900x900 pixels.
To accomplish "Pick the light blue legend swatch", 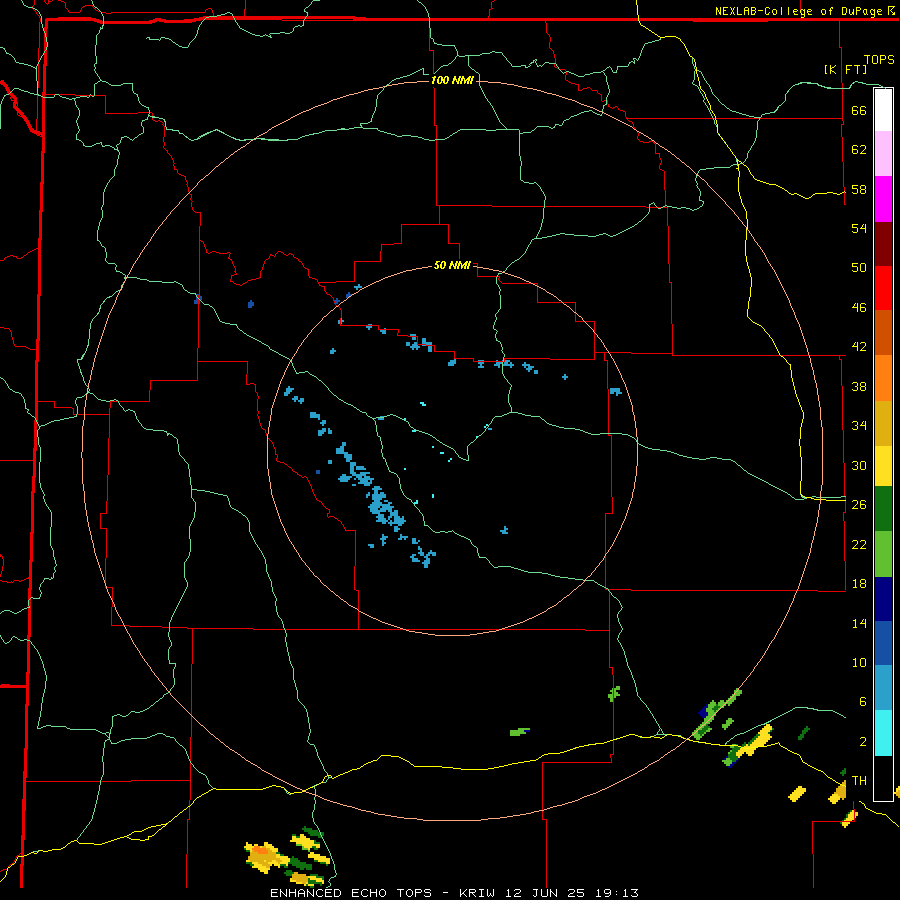I will (883, 688).
